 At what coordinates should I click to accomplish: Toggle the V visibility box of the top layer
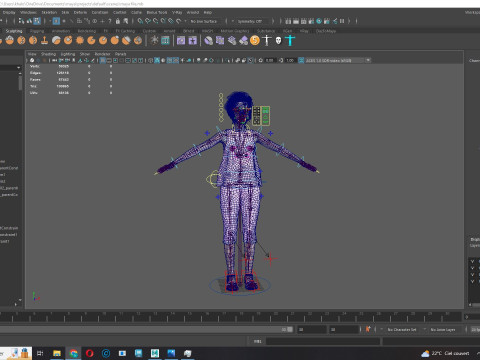pos(472,261)
